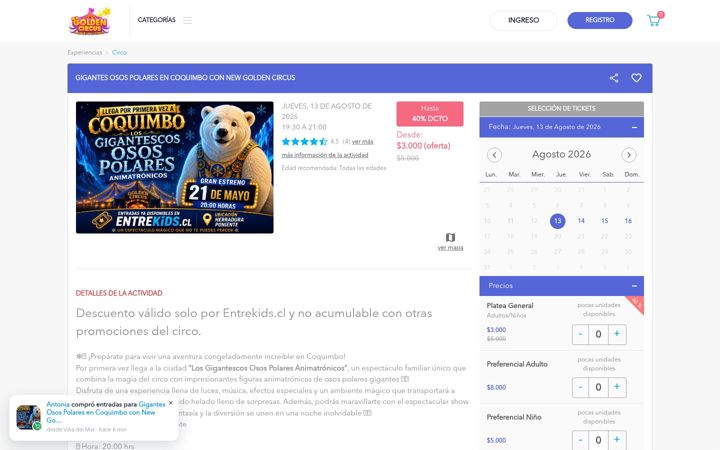
Task: Open the Golden Circus logo homepage
Action: tap(90, 21)
